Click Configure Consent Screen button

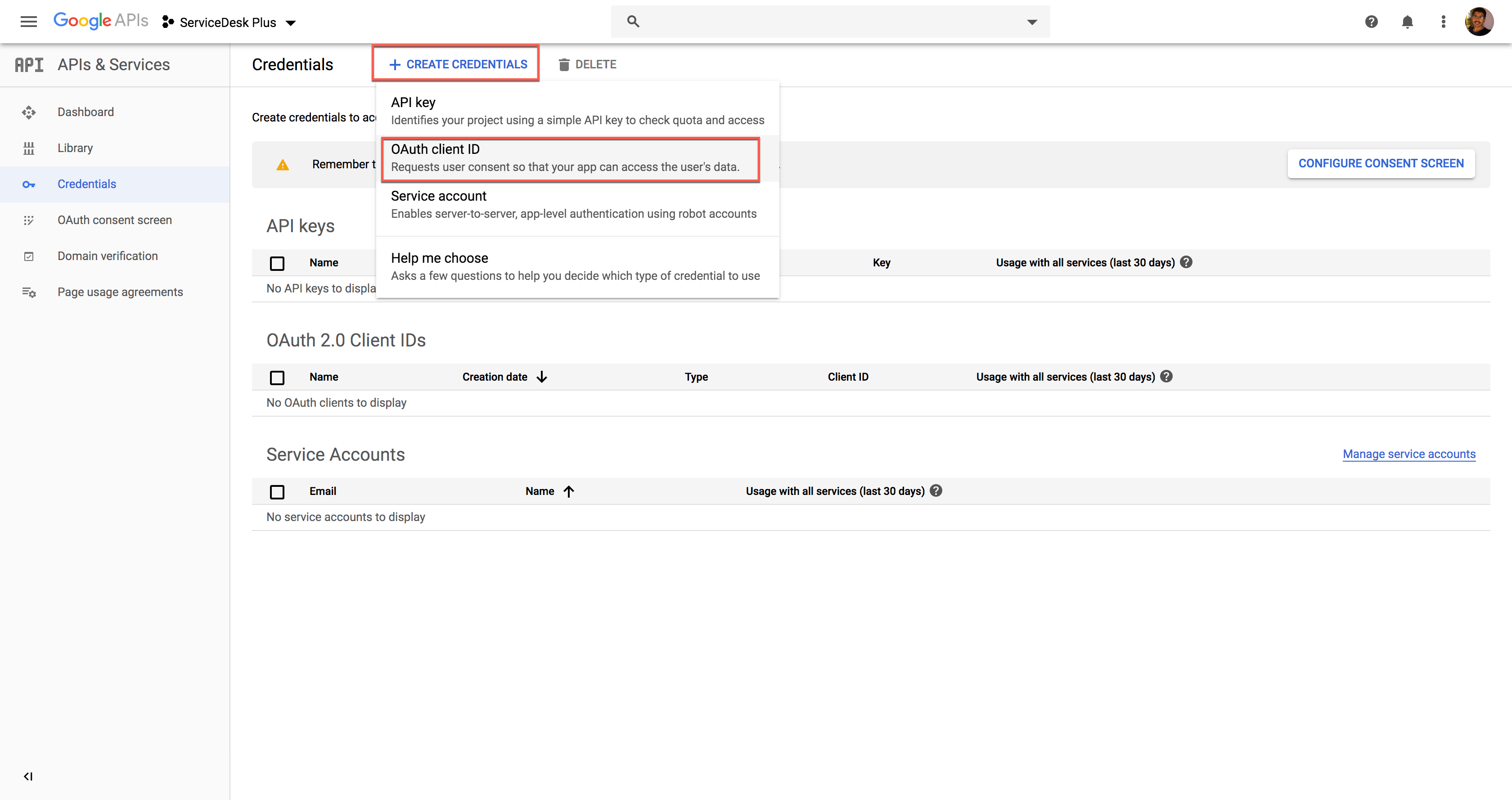click(1381, 163)
